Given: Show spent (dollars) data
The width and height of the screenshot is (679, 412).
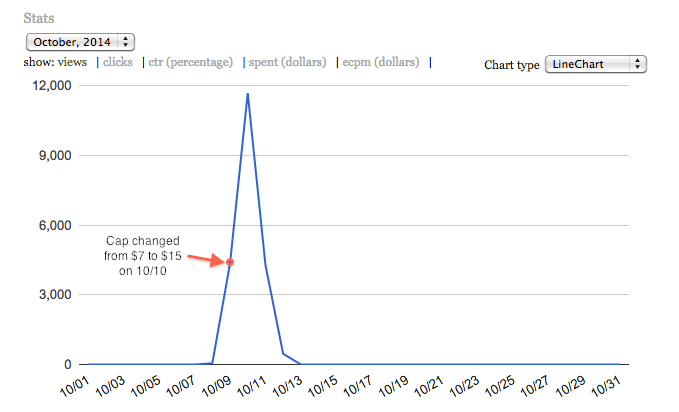Looking at the screenshot, I should coord(288,62).
